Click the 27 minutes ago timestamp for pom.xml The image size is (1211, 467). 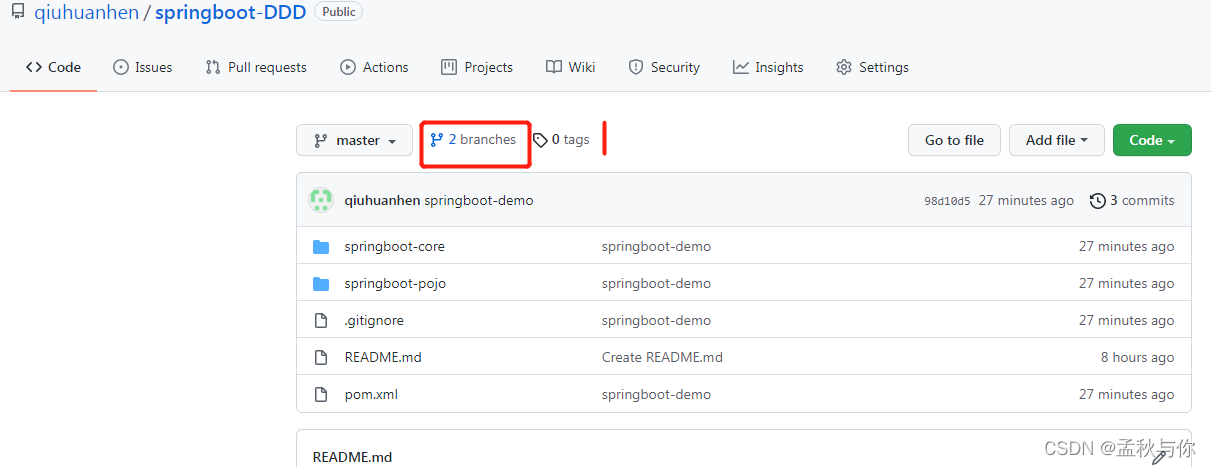[x=1127, y=394]
